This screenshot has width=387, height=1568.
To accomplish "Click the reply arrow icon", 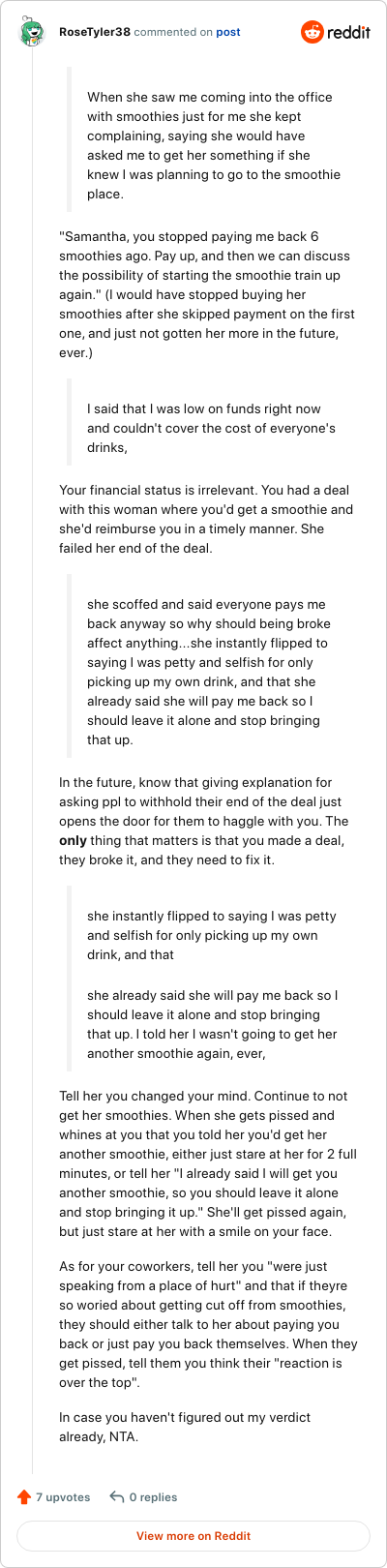I will coord(116,1497).
